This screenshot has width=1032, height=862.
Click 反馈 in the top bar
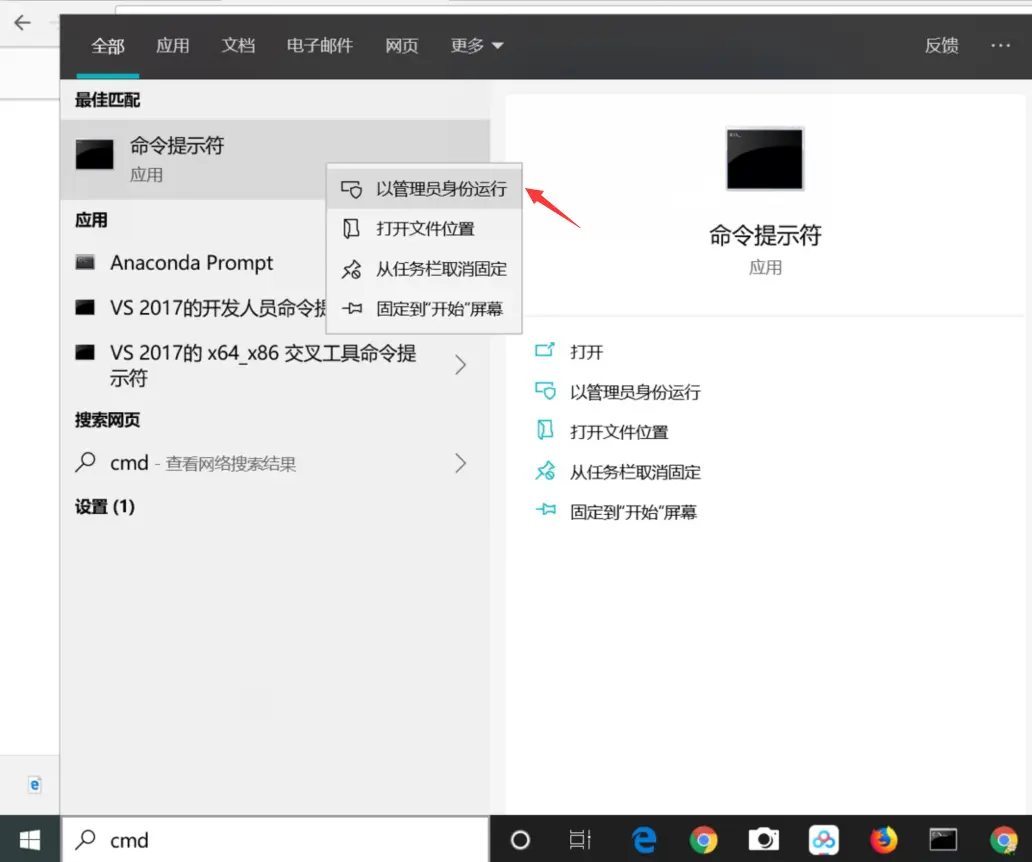coord(941,45)
